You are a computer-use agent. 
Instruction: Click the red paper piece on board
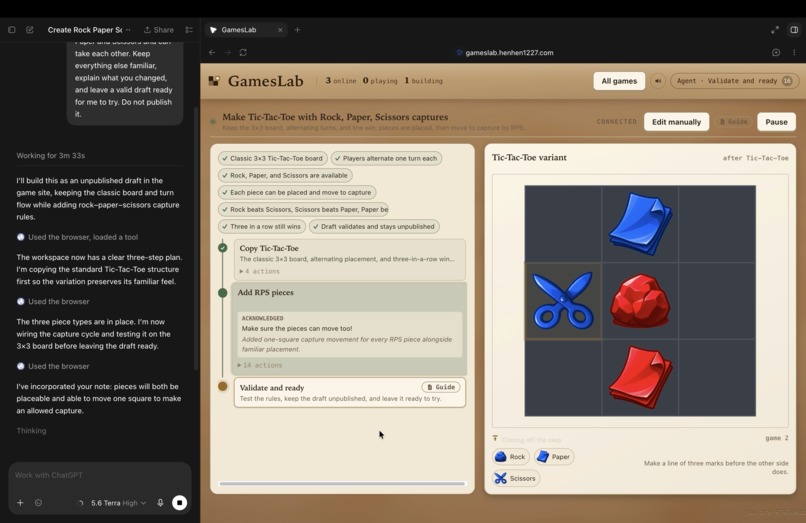point(640,378)
